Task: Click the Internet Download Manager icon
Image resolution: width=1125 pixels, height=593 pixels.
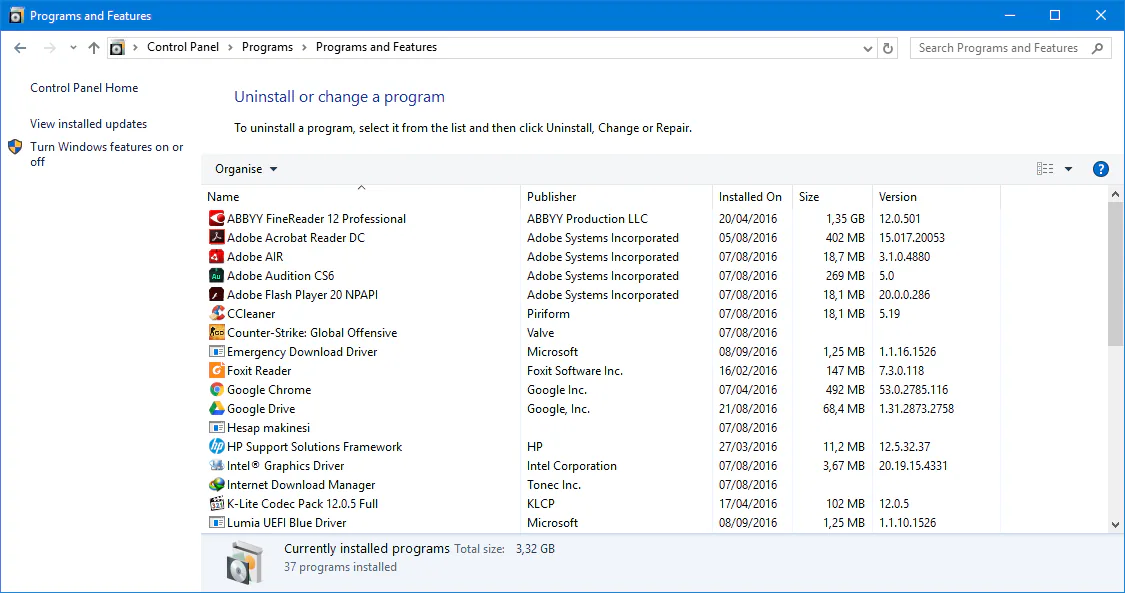Action: (216, 484)
